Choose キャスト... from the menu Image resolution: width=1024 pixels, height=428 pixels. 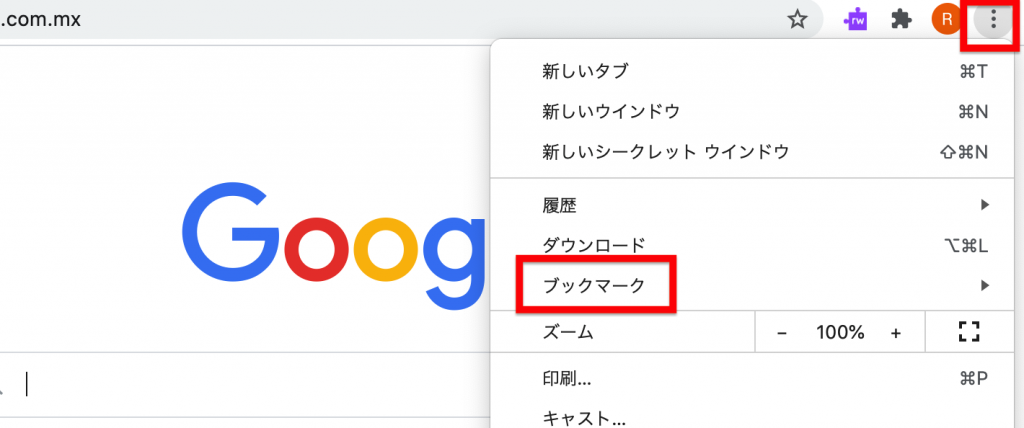(750, 416)
